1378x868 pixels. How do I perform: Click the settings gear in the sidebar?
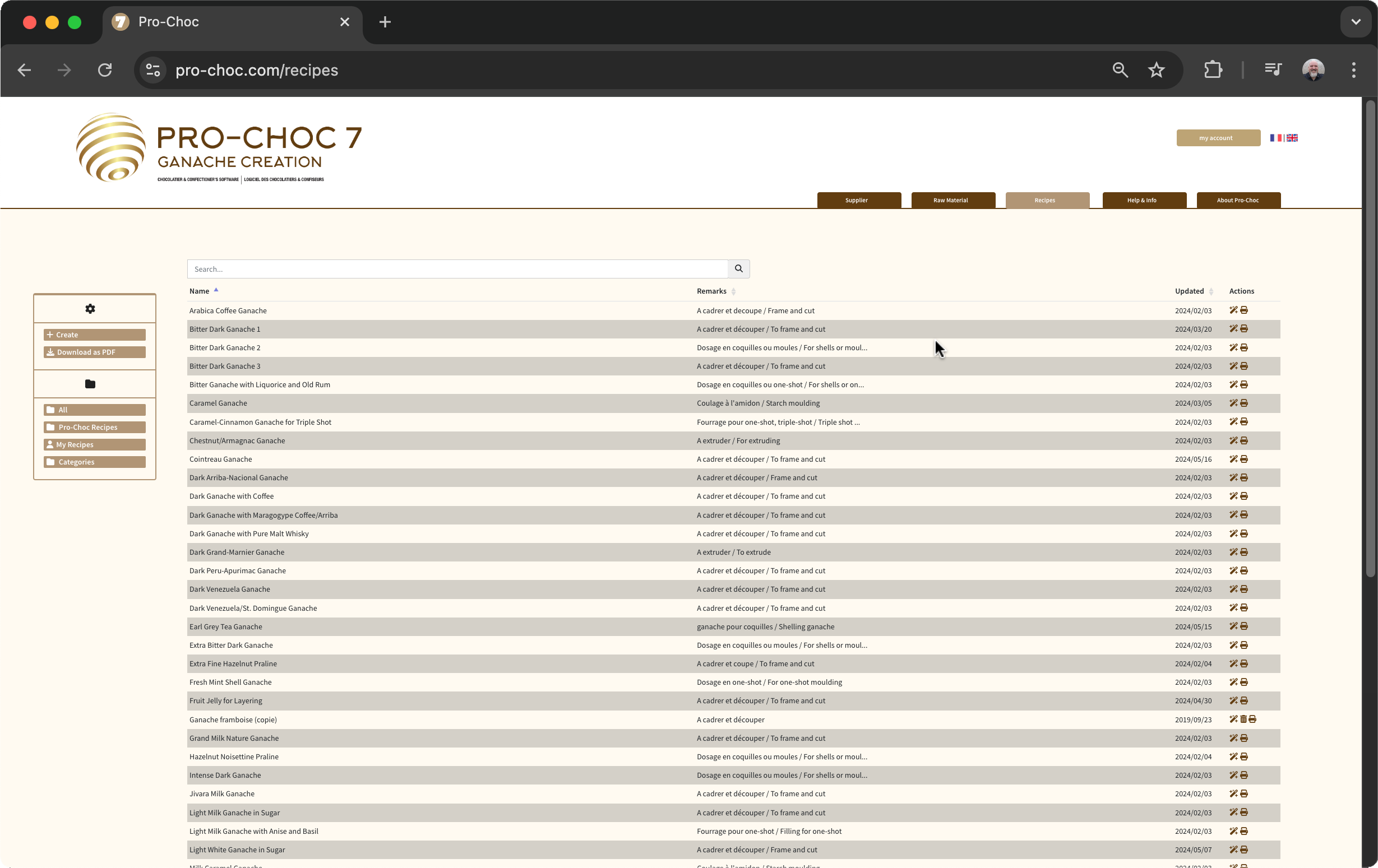pyautogui.click(x=90, y=309)
